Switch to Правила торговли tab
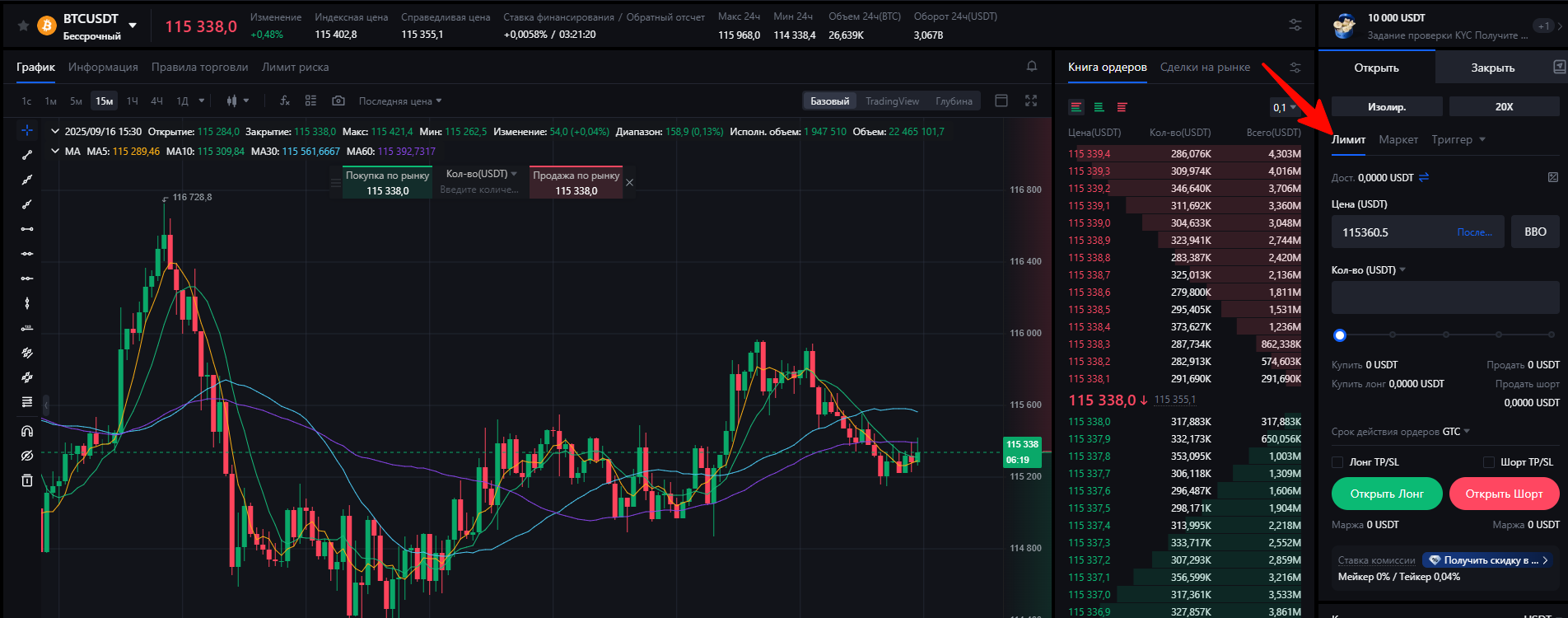1568x618 pixels. [x=199, y=67]
